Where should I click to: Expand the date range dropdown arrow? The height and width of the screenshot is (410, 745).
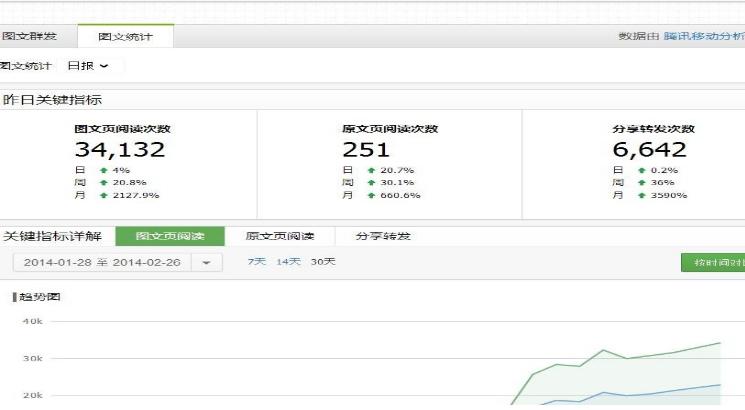point(206,262)
